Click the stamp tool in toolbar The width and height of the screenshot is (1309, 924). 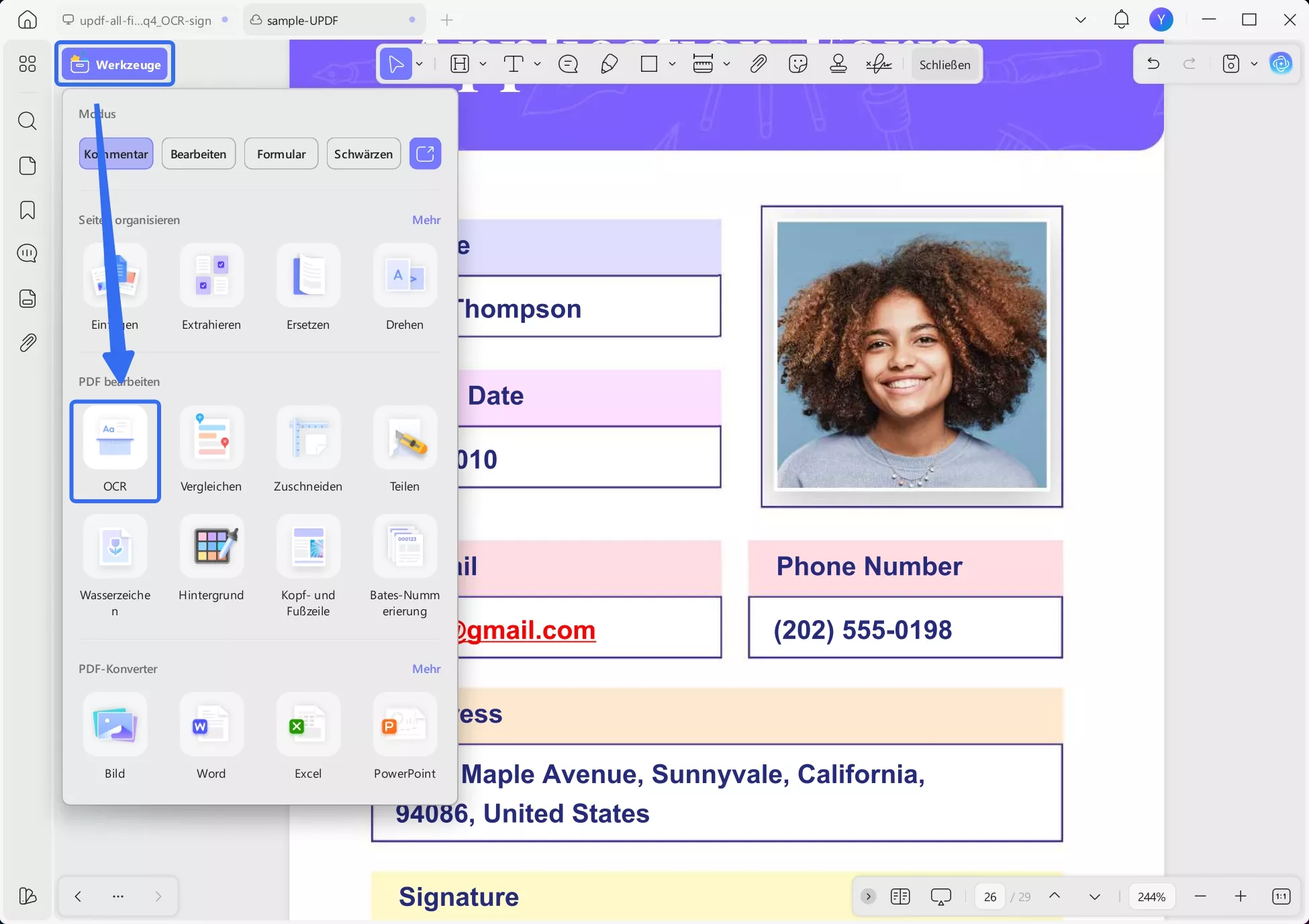(x=838, y=64)
